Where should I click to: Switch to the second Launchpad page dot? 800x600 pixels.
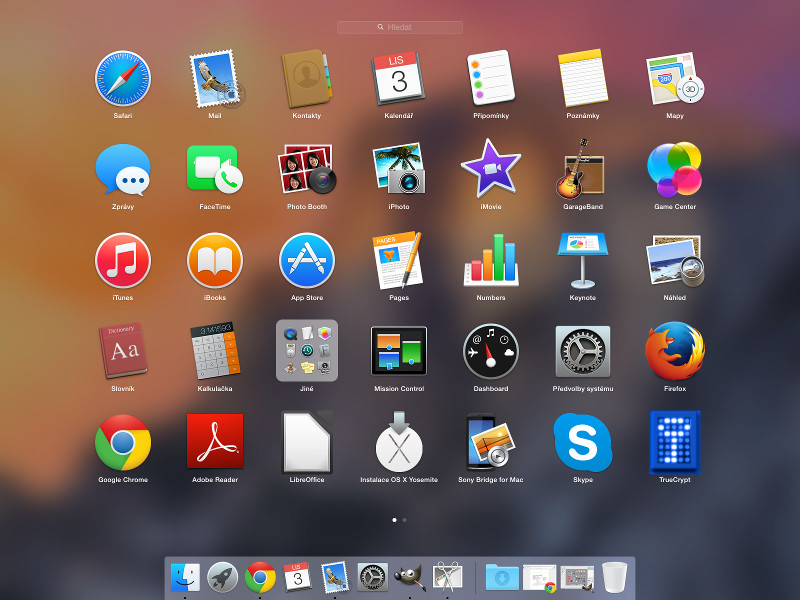[405, 520]
